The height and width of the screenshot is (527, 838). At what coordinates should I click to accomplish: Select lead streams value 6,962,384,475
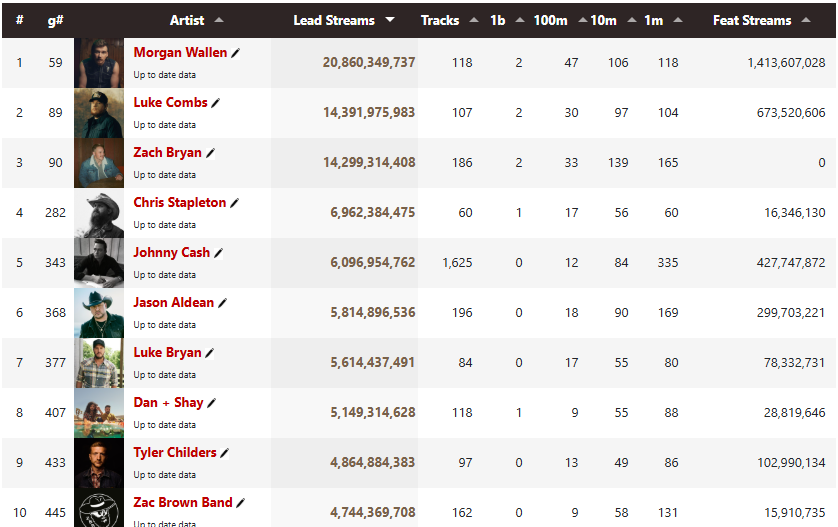click(x=373, y=213)
